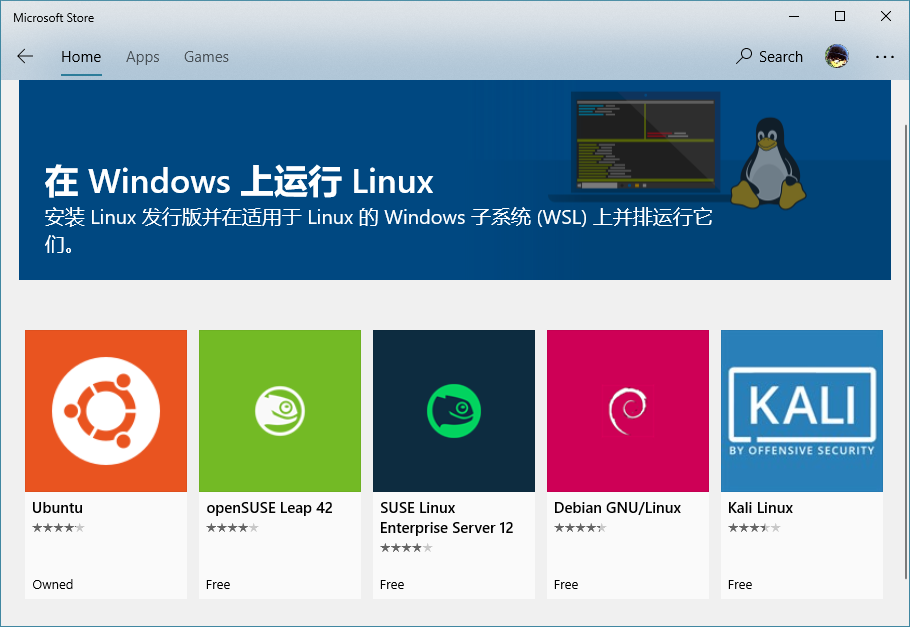Expand options via the three-dot menu
The width and height of the screenshot is (910, 627).
point(884,56)
